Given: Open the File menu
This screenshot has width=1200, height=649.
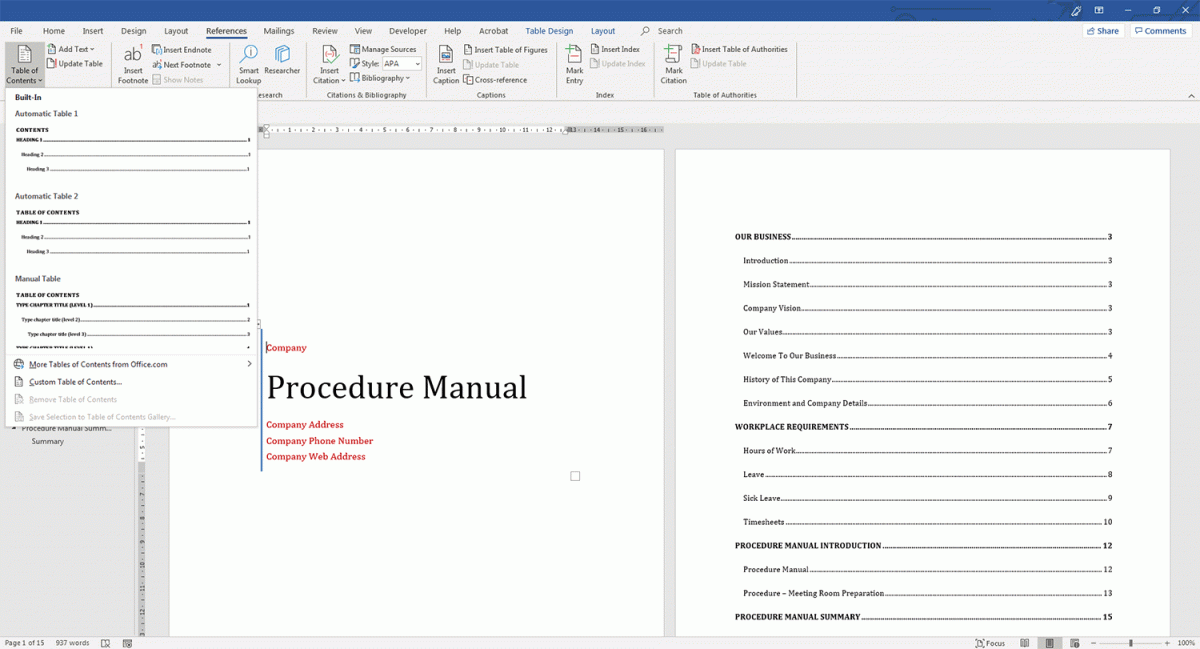Looking at the screenshot, I should coord(17,31).
